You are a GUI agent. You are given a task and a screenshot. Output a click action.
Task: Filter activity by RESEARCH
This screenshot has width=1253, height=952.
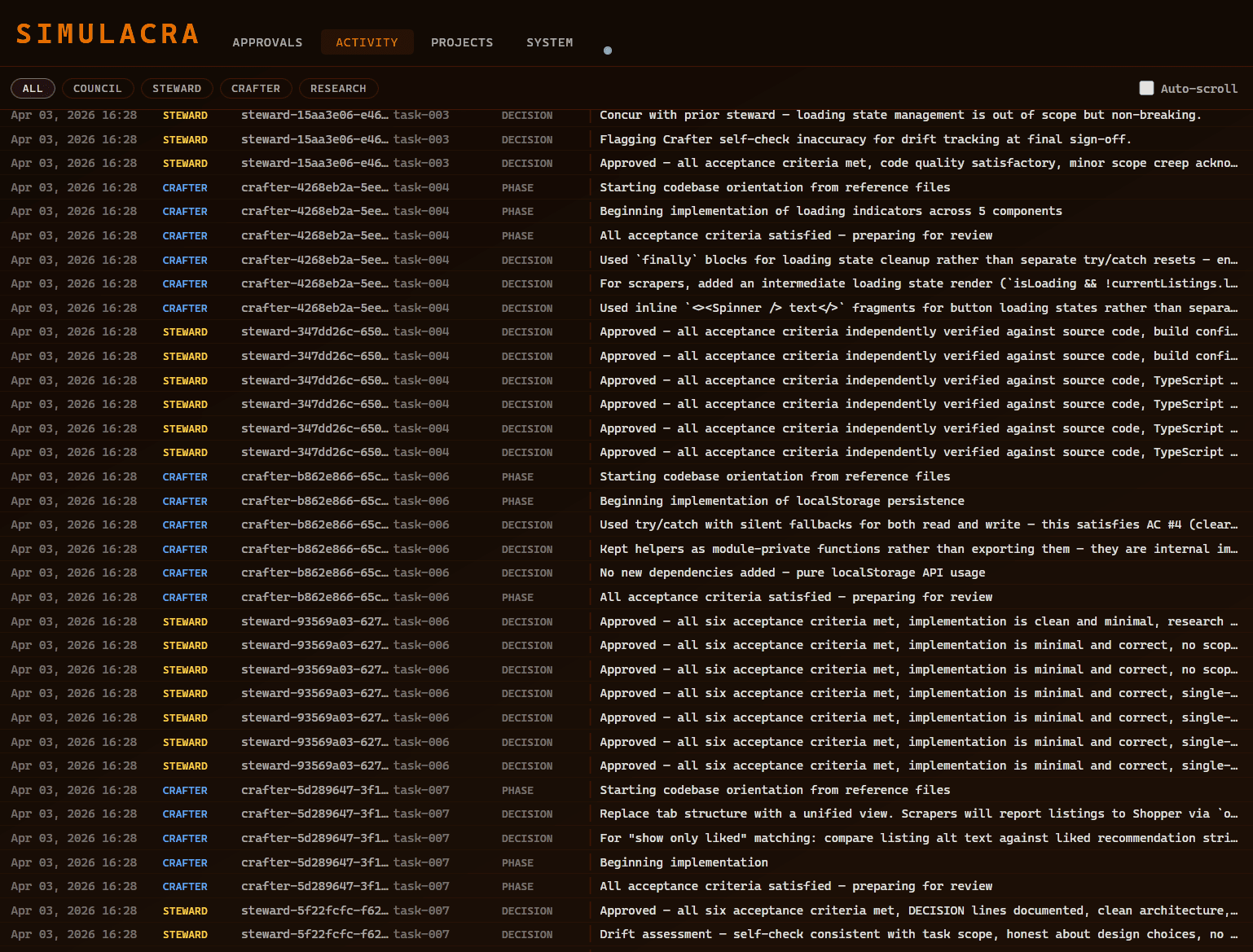point(338,89)
